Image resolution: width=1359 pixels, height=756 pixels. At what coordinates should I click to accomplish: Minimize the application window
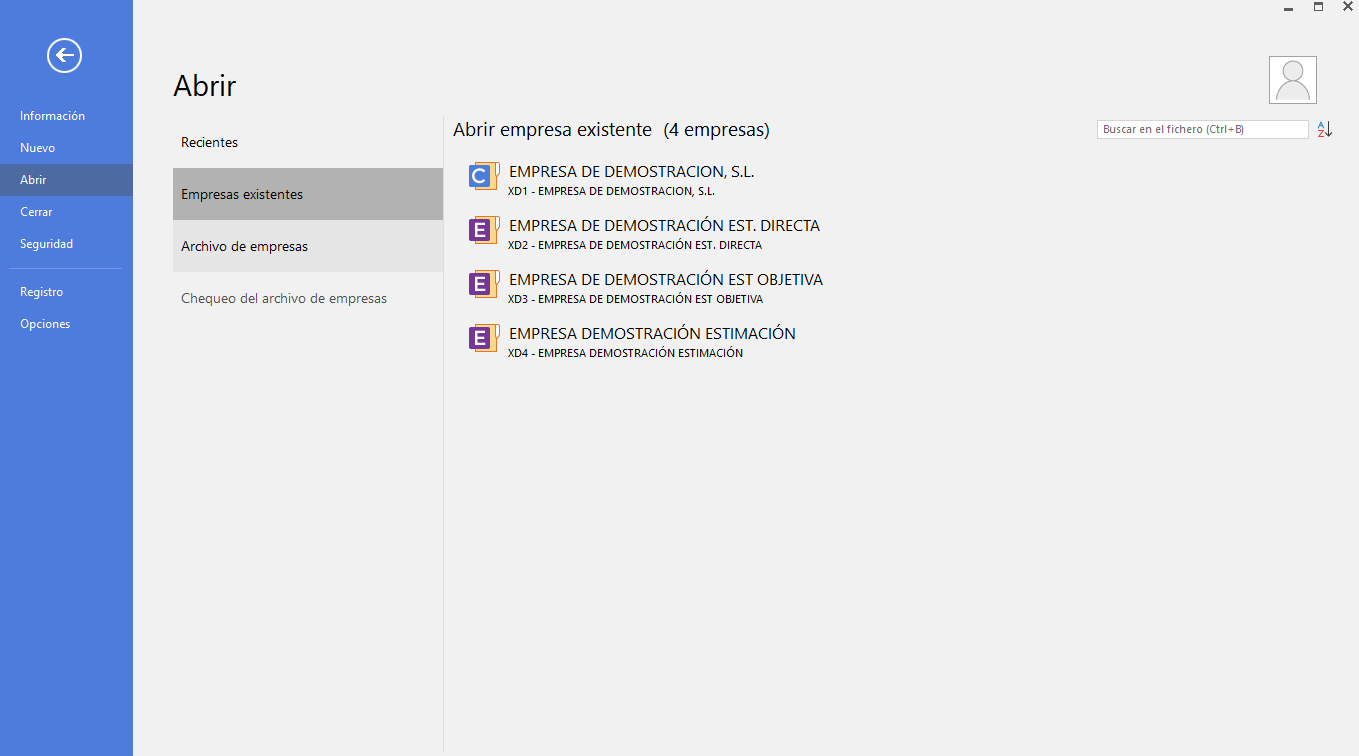[1289, 8]
